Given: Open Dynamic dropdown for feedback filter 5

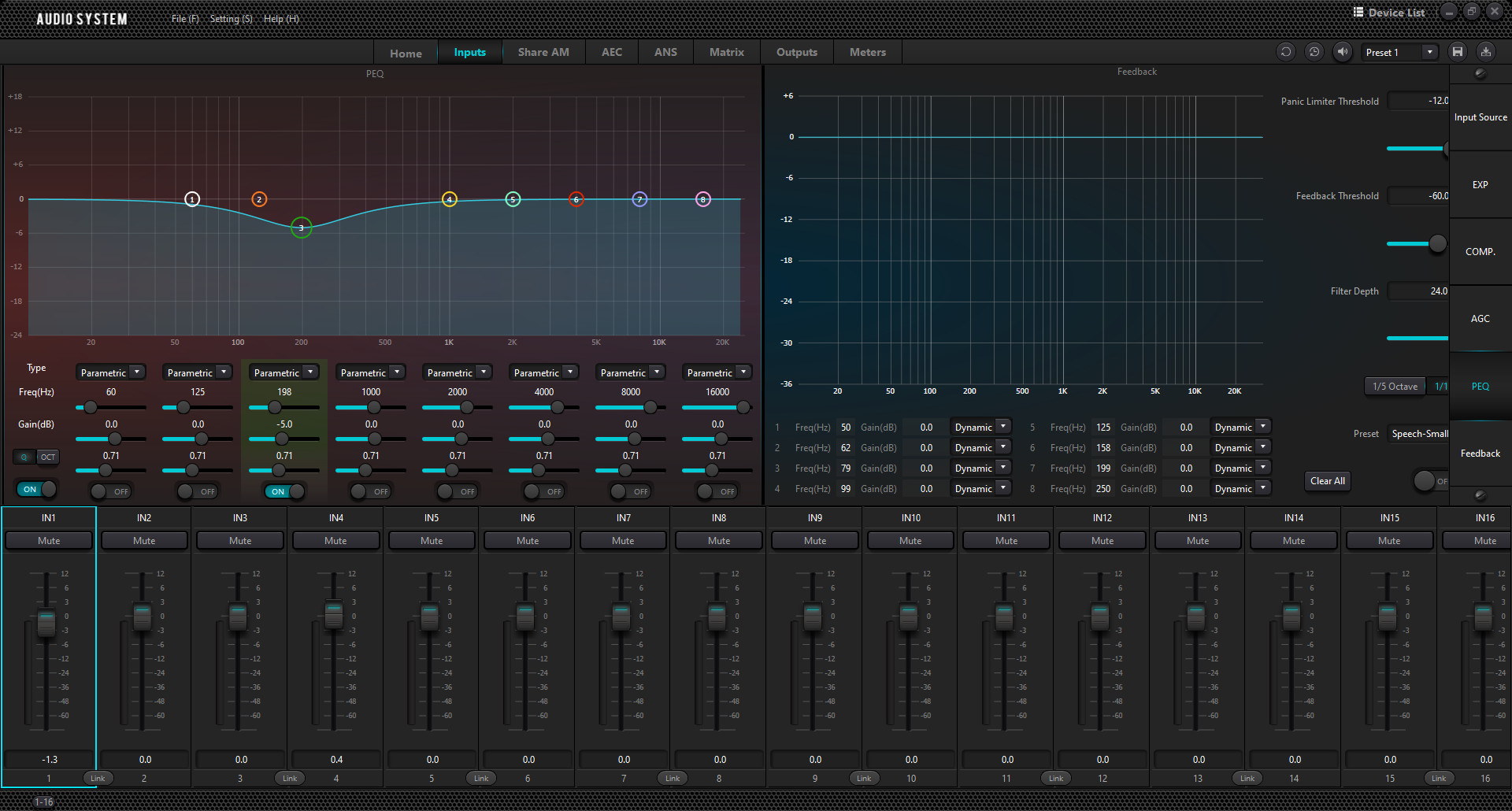Looking at the screenshot, I should pos(1240,427).
